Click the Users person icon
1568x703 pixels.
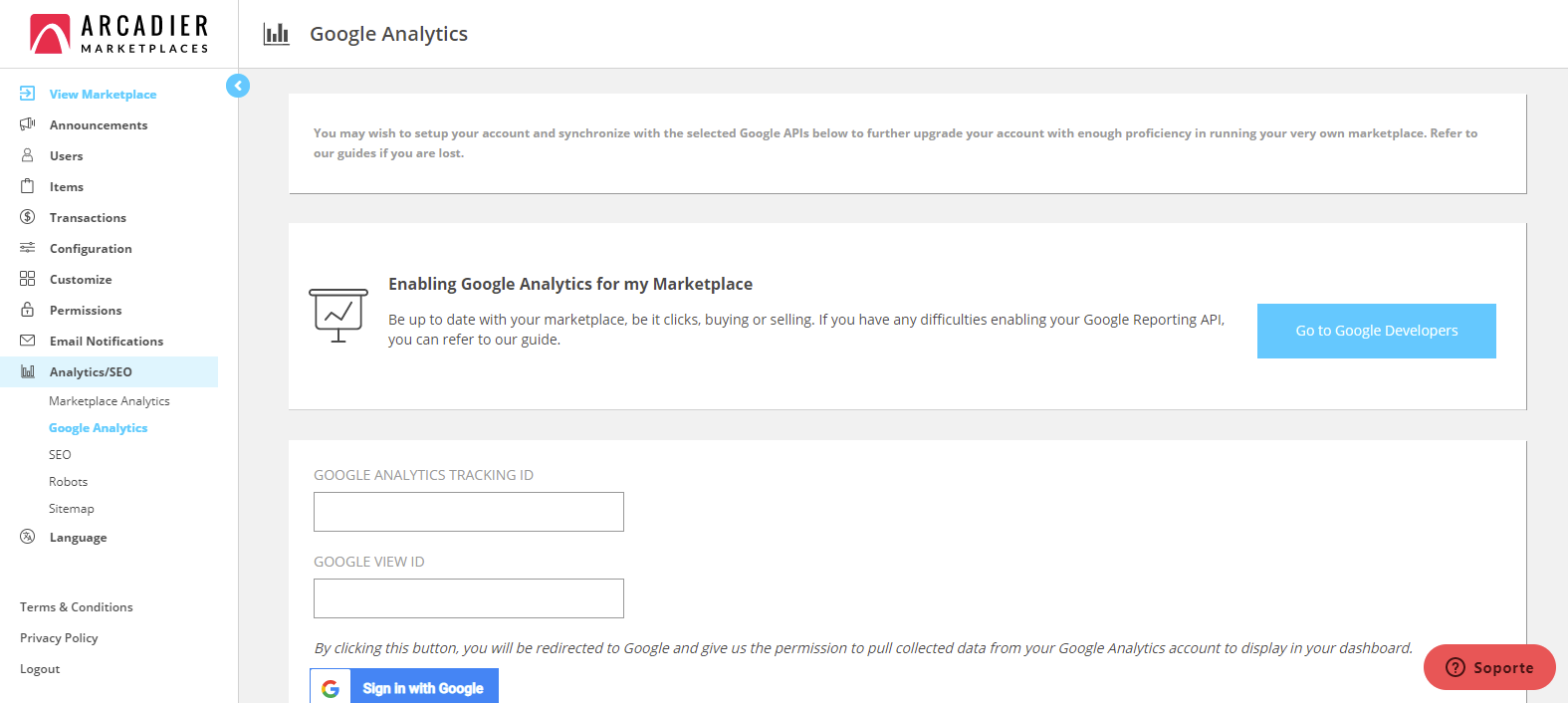pos(28,155)
